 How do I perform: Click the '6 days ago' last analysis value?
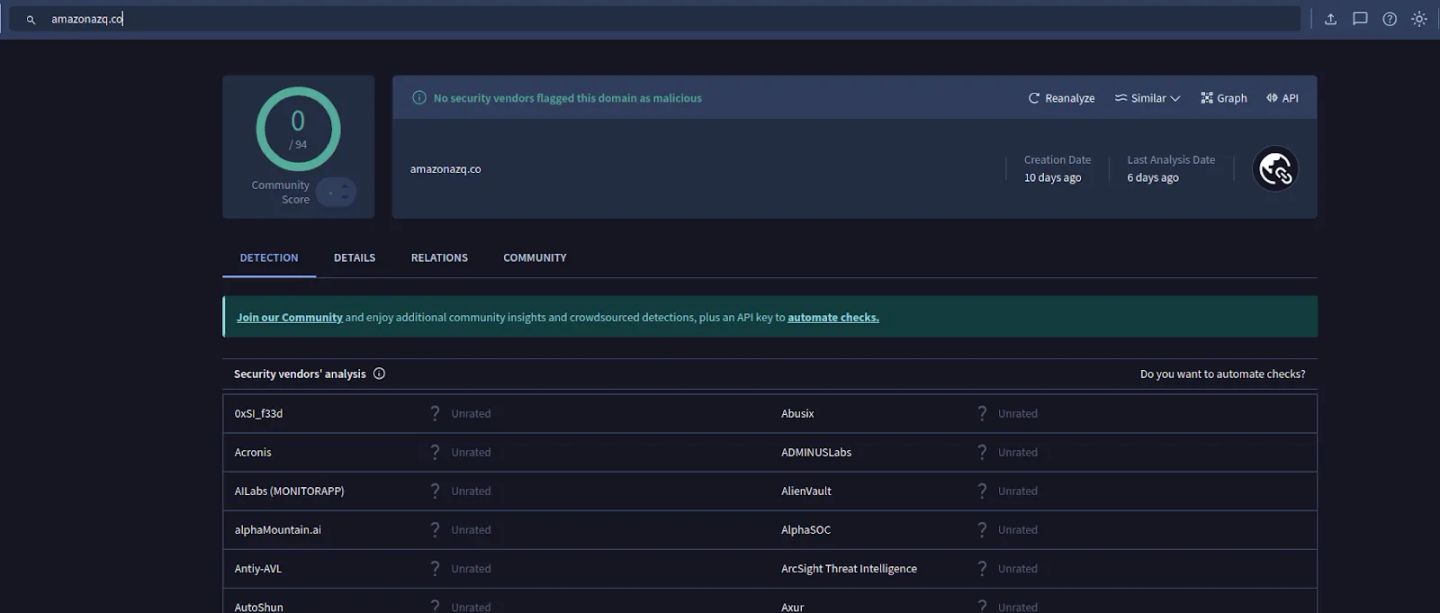(1153, 178)
